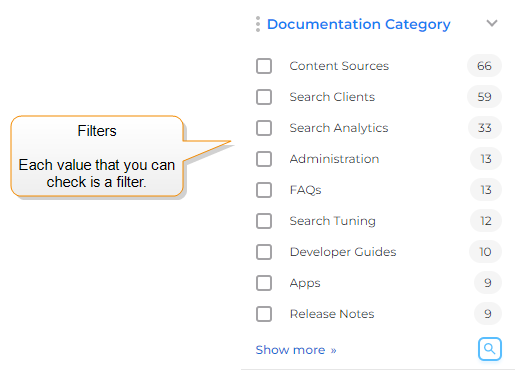The image size is (515, 370).
Task: Click the Documentation Category heading
Action: click(359, 24)
